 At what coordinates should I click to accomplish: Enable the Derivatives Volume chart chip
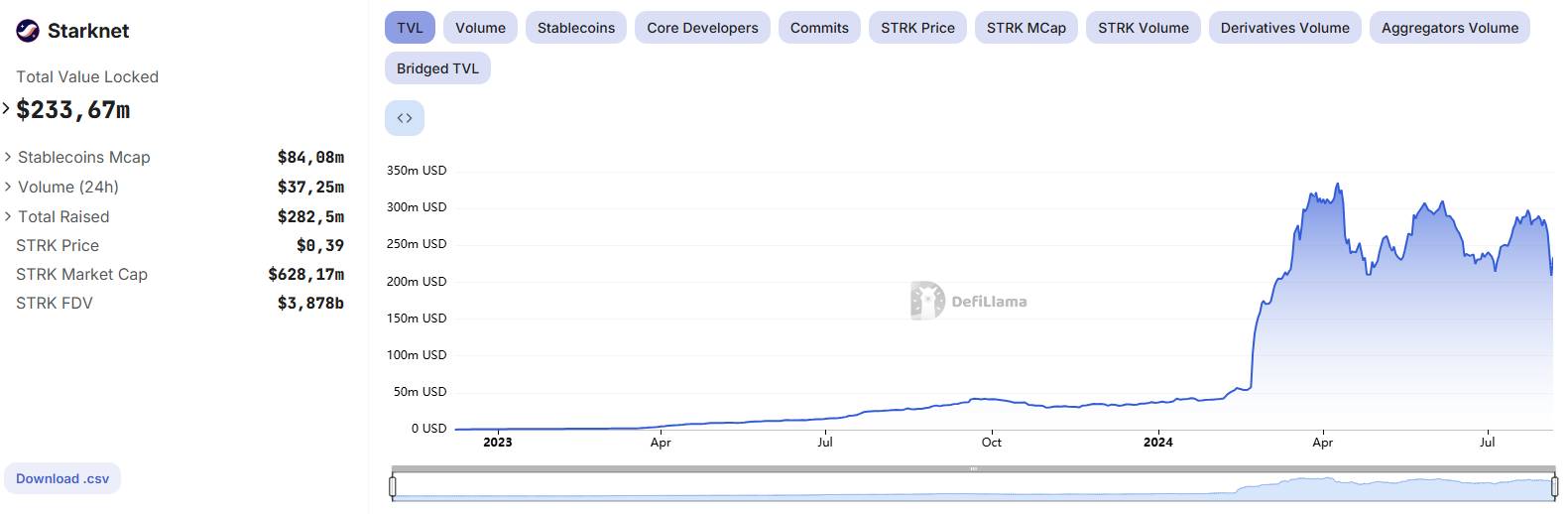1284,28
